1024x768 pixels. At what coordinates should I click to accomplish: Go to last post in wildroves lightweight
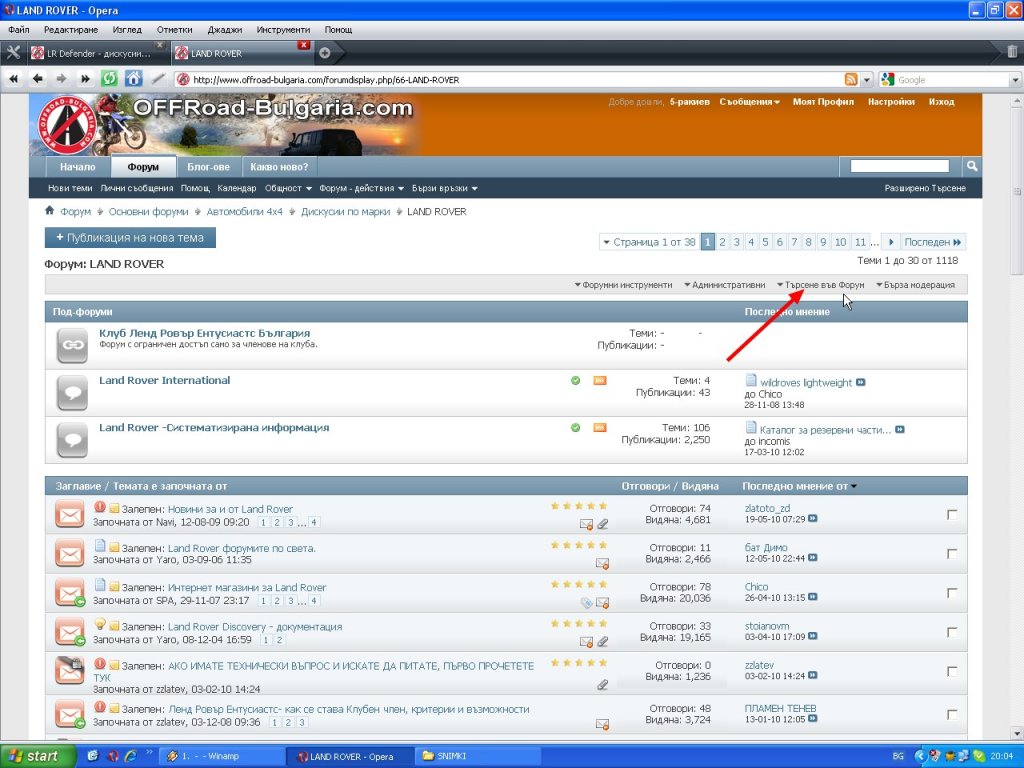pos(861,383)
